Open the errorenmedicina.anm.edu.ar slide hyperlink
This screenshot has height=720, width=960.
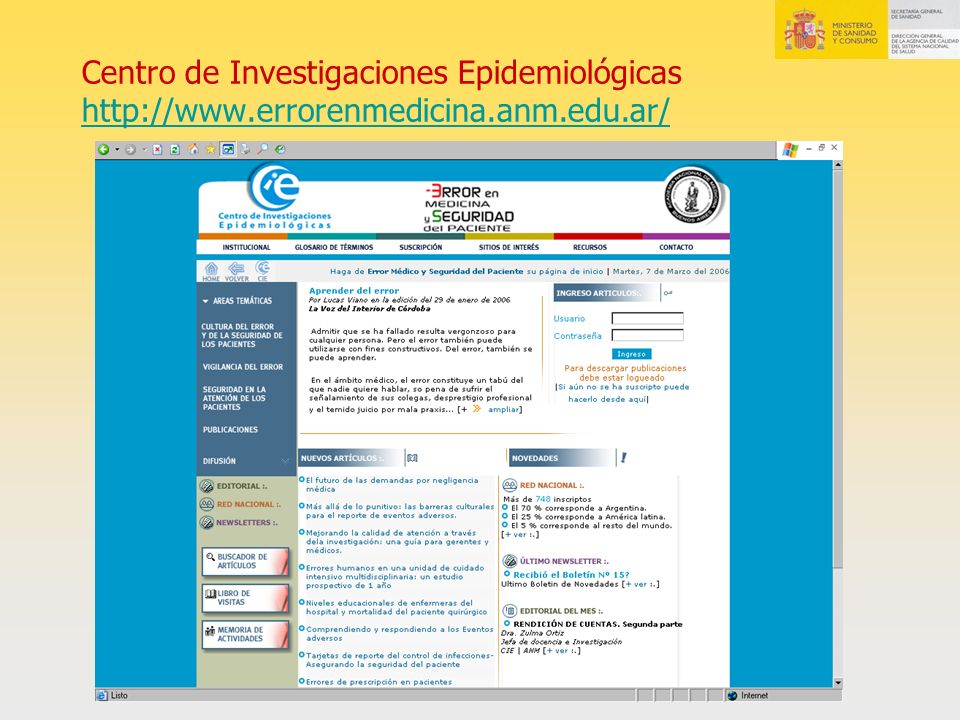(375, 111)
